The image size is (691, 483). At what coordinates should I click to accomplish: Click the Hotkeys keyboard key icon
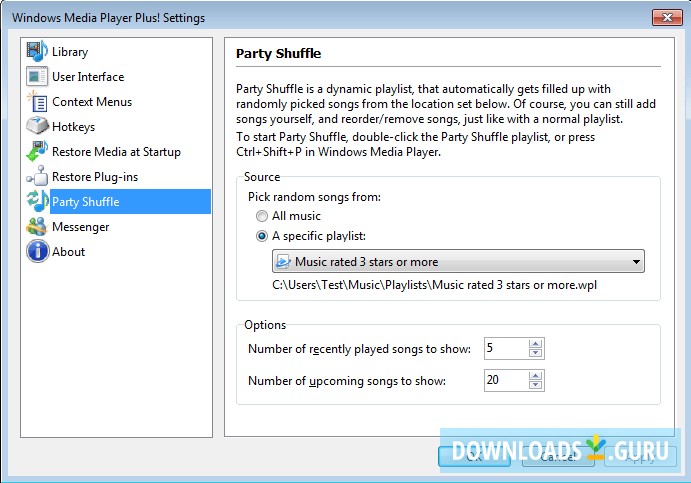coord(37,126)
